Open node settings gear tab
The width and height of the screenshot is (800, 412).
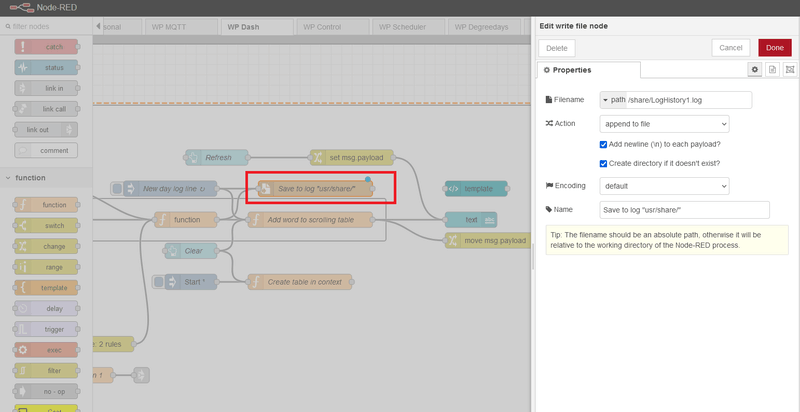756,70
